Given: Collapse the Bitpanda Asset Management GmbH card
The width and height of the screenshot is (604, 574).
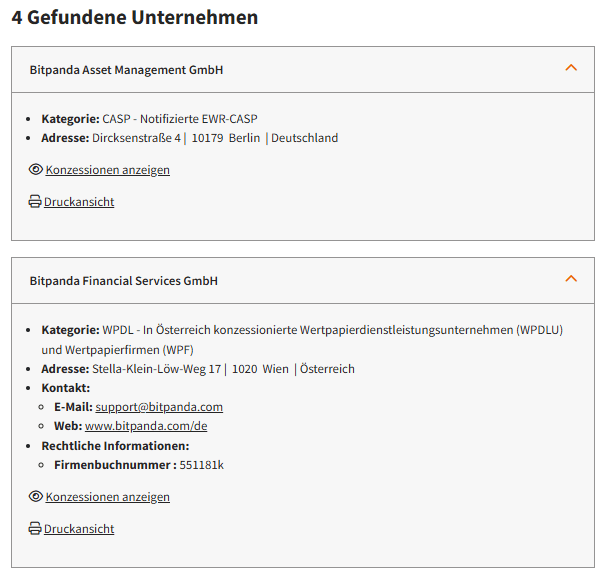Looking at the screenshot, I should [x=571, y=68].
